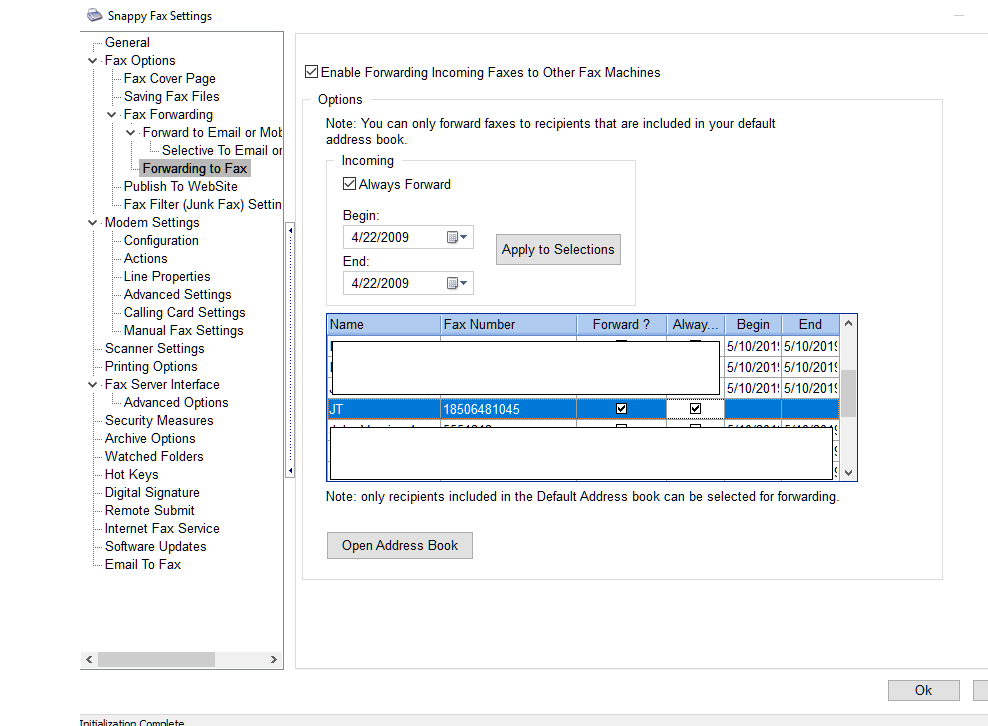Uncheck Forward checkbox for JT row
This screenshot has height=726, width=988.
pyautogui.click(x=622, y=409)
